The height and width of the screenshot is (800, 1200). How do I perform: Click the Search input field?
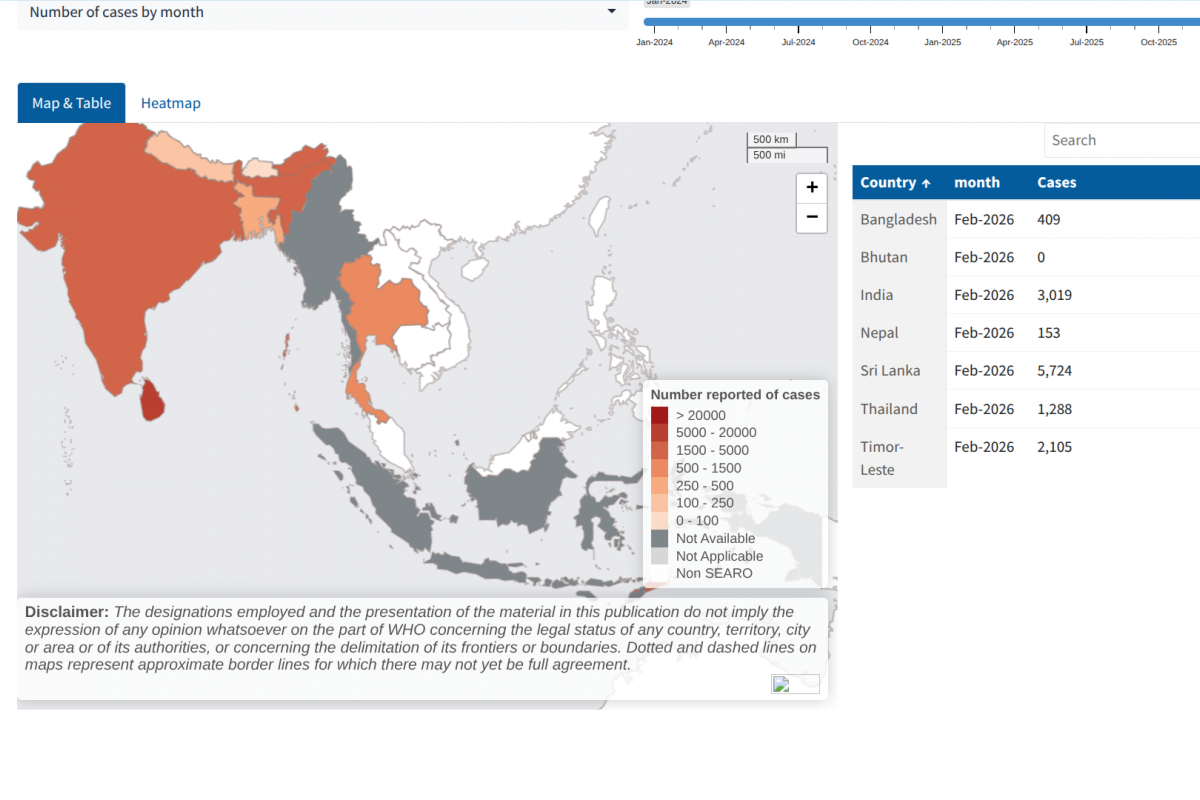pos(1120,141)
